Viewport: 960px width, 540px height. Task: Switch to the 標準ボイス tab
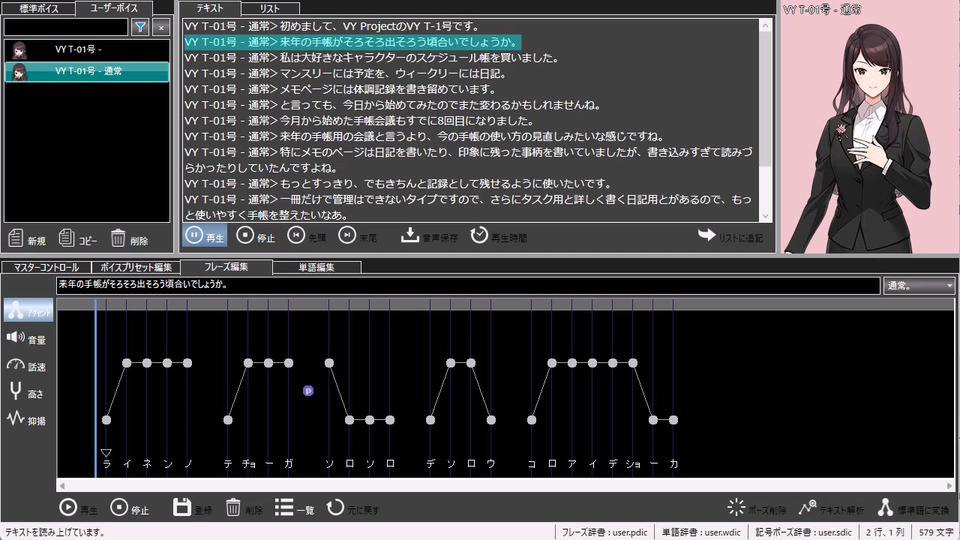(x=38, y=8)
